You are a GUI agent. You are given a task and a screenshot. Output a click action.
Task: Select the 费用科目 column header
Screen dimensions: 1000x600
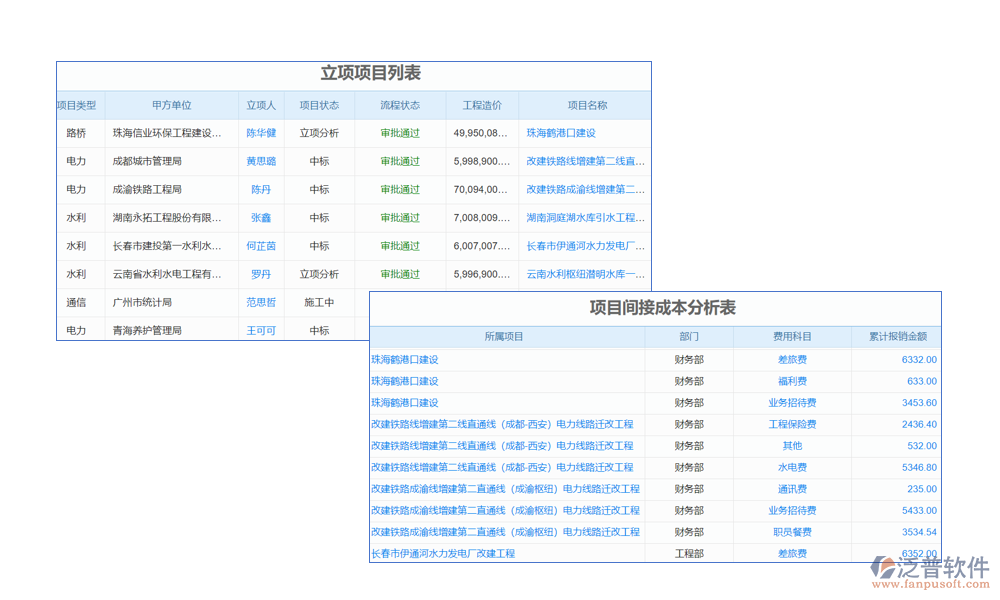point(792,337)
